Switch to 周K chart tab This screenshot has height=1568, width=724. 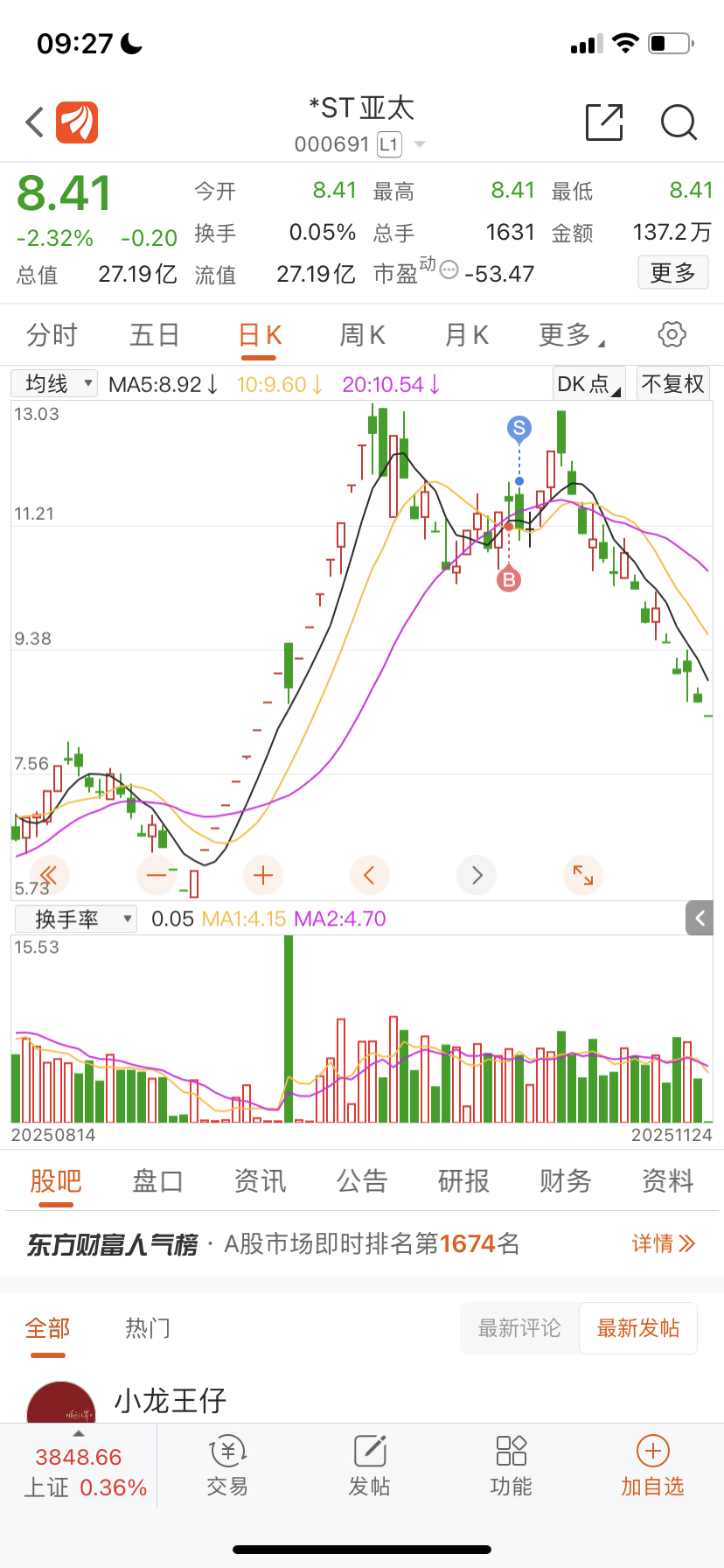pos(362,334)
